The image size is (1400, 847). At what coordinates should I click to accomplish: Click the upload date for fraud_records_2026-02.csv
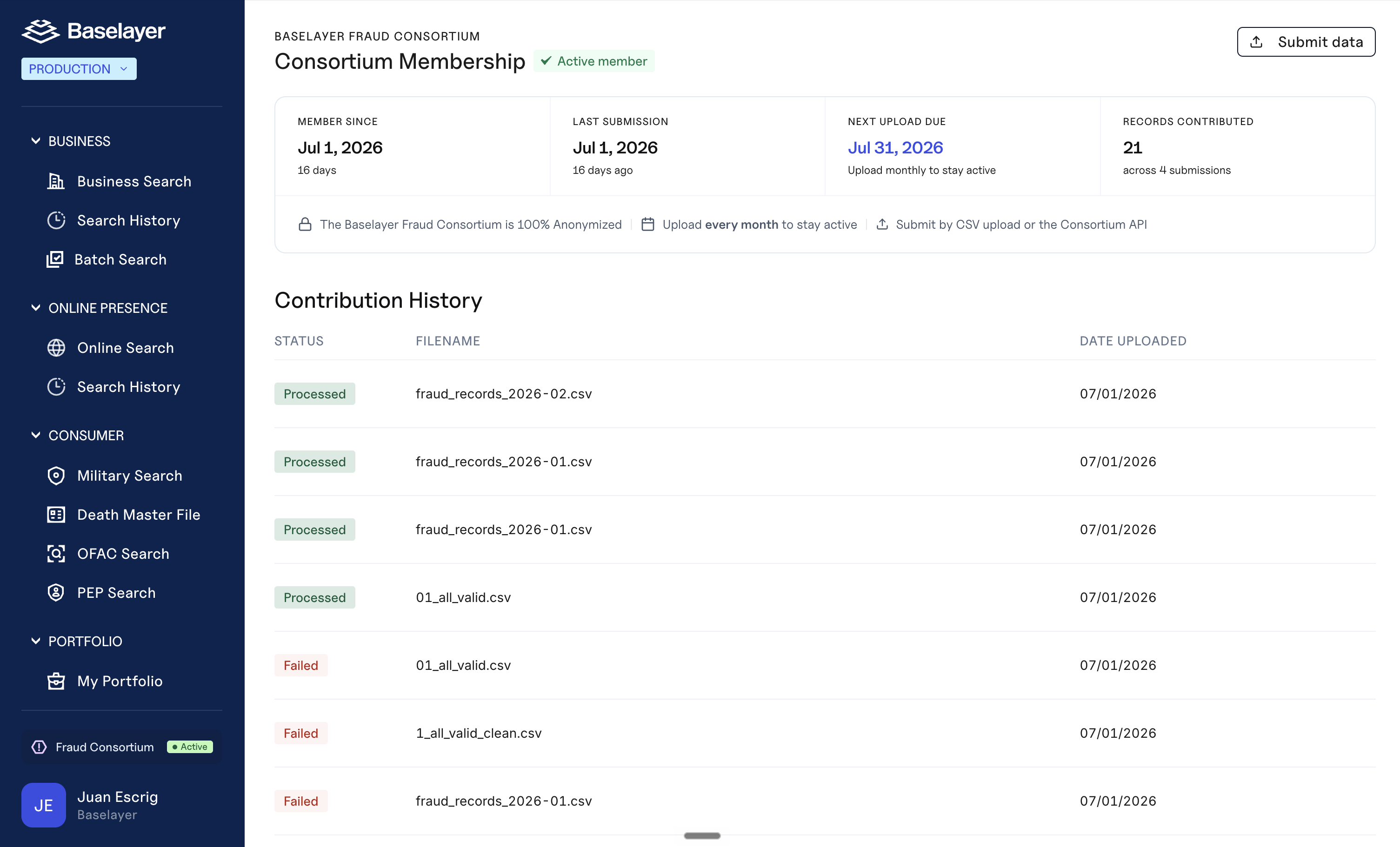tap(1118, 394)
